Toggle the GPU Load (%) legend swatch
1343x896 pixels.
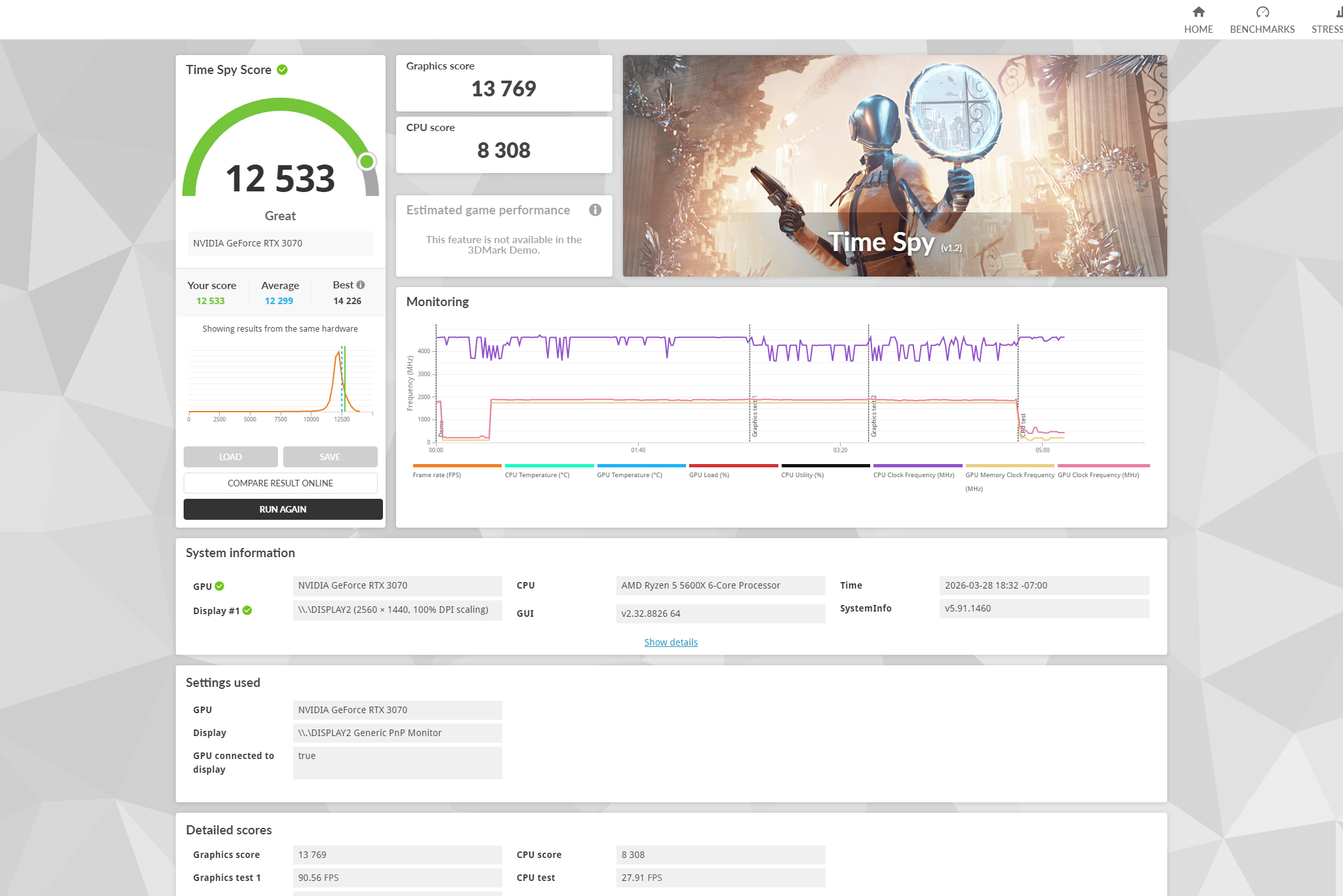click(x=733, y=465)
